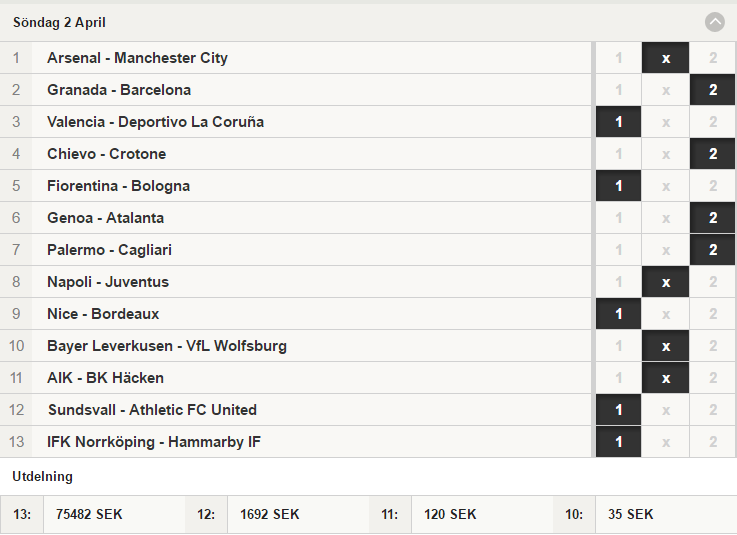Select 1 for Arsenal - Manchester City
737x535 pixels.
point(619,58)
